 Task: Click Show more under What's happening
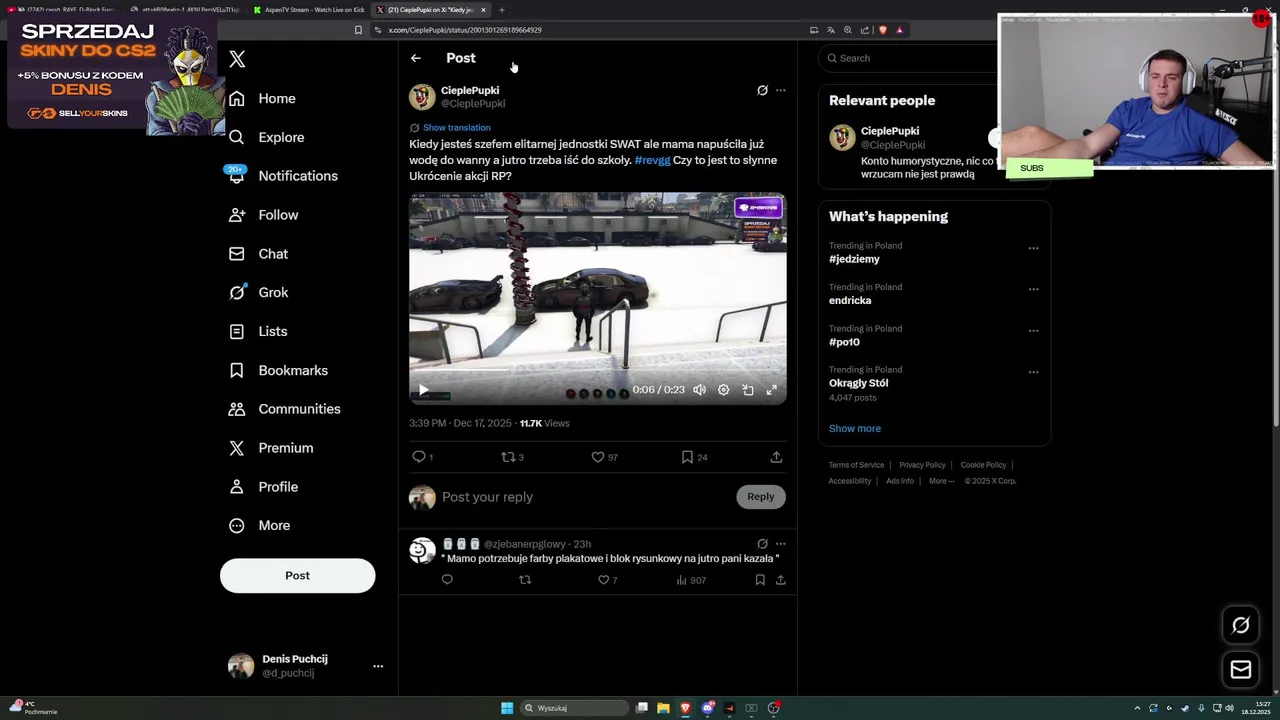[x=855, y=428]
